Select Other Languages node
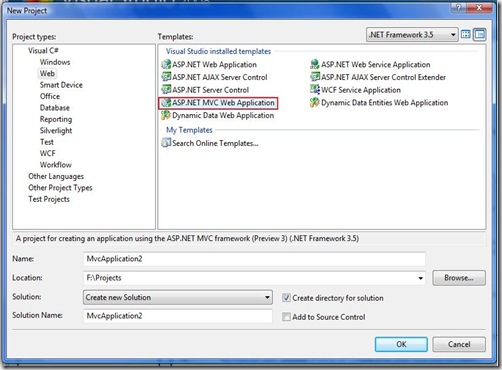 tap(56, 176)
